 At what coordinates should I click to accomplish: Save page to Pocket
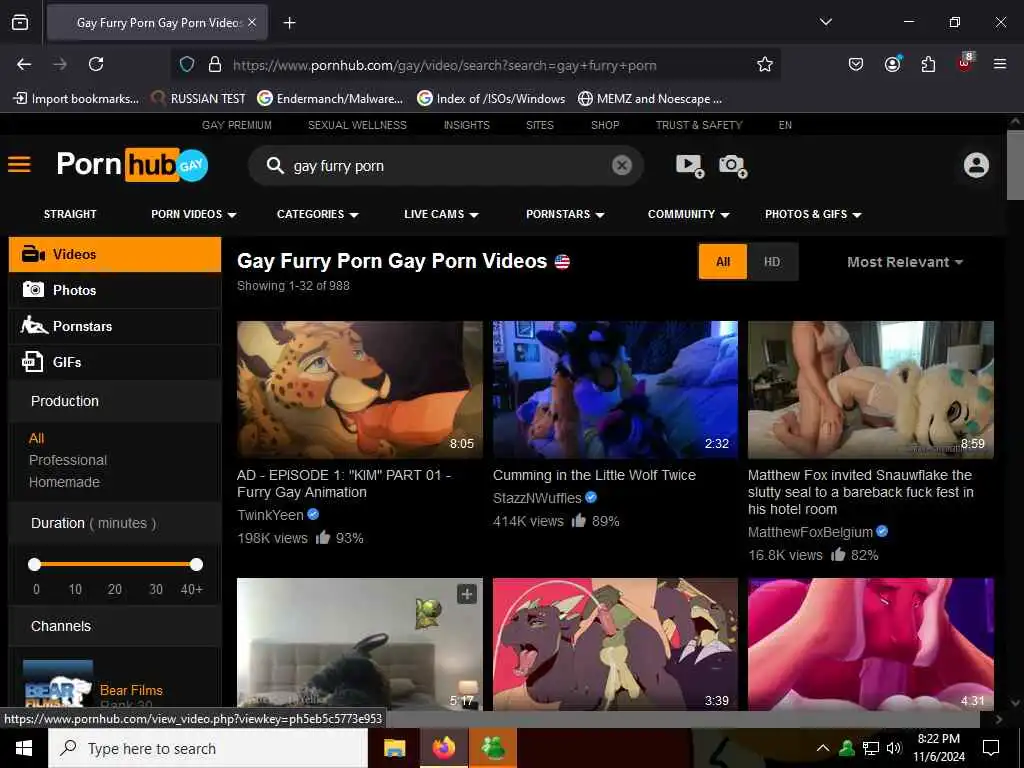(856, 64)
